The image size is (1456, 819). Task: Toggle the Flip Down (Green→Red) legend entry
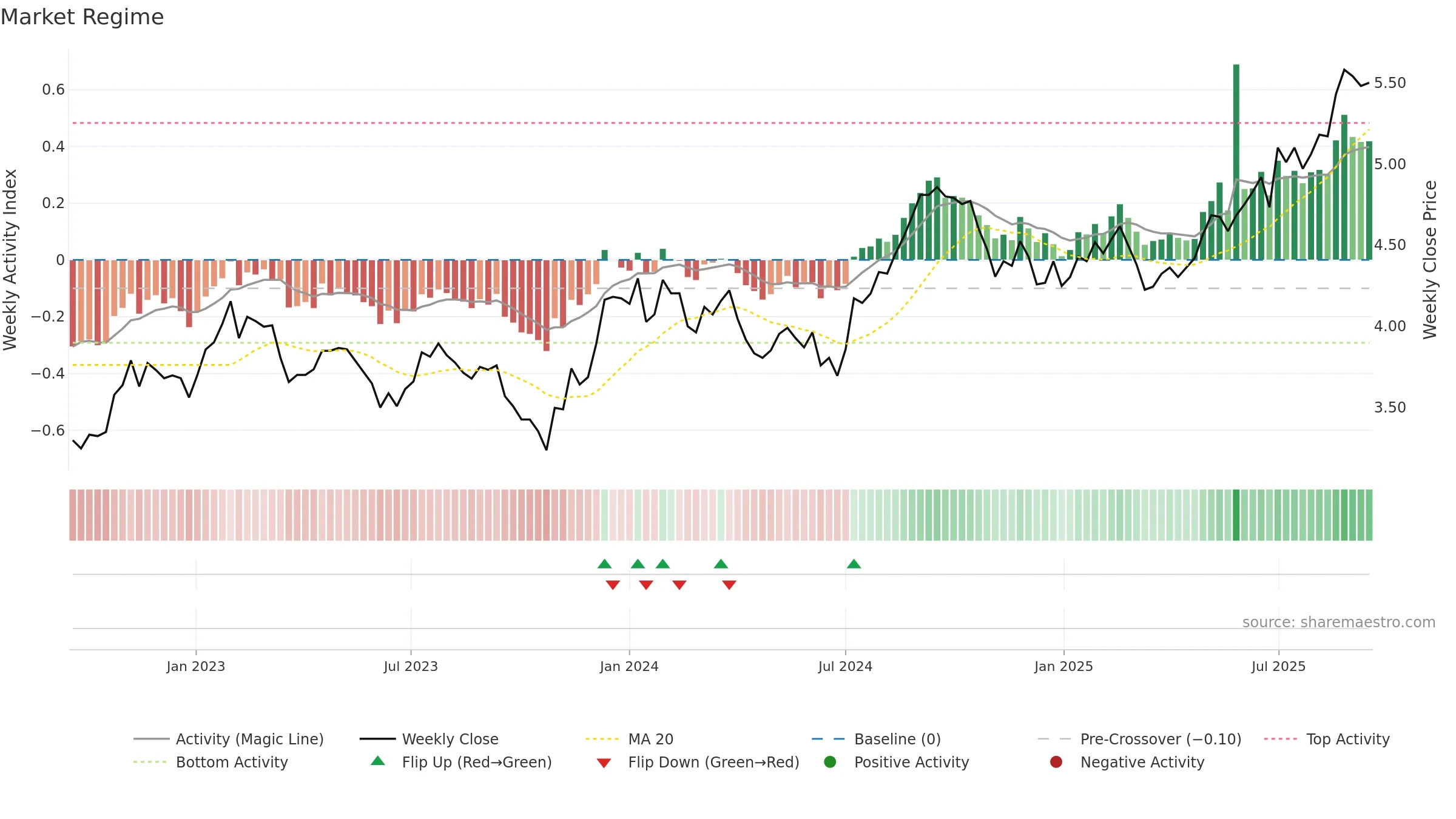tap(698, 762)
